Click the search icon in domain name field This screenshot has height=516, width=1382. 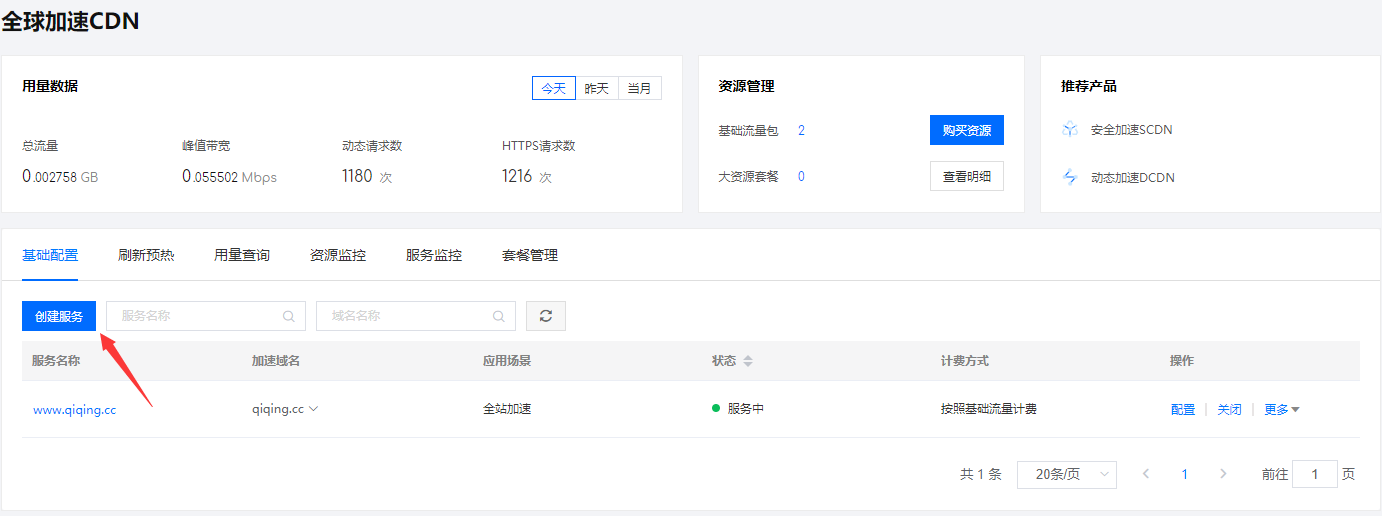(498, 316)
